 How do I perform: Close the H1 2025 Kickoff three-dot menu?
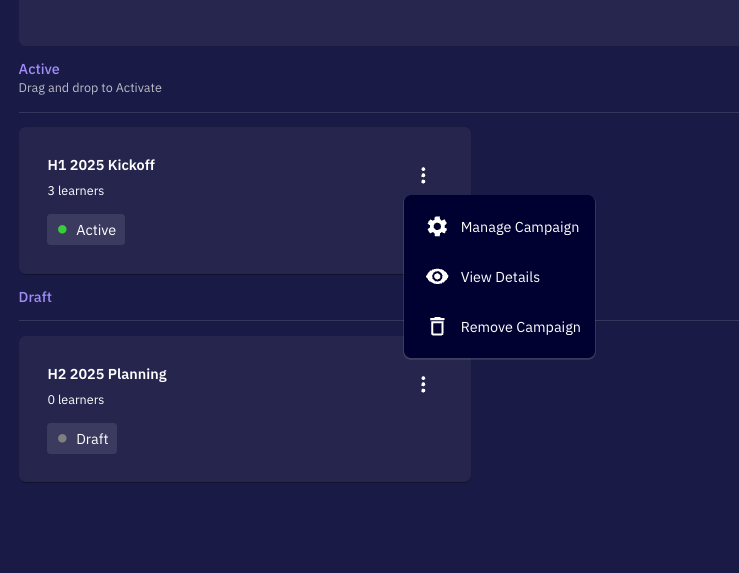coord(423,175)
